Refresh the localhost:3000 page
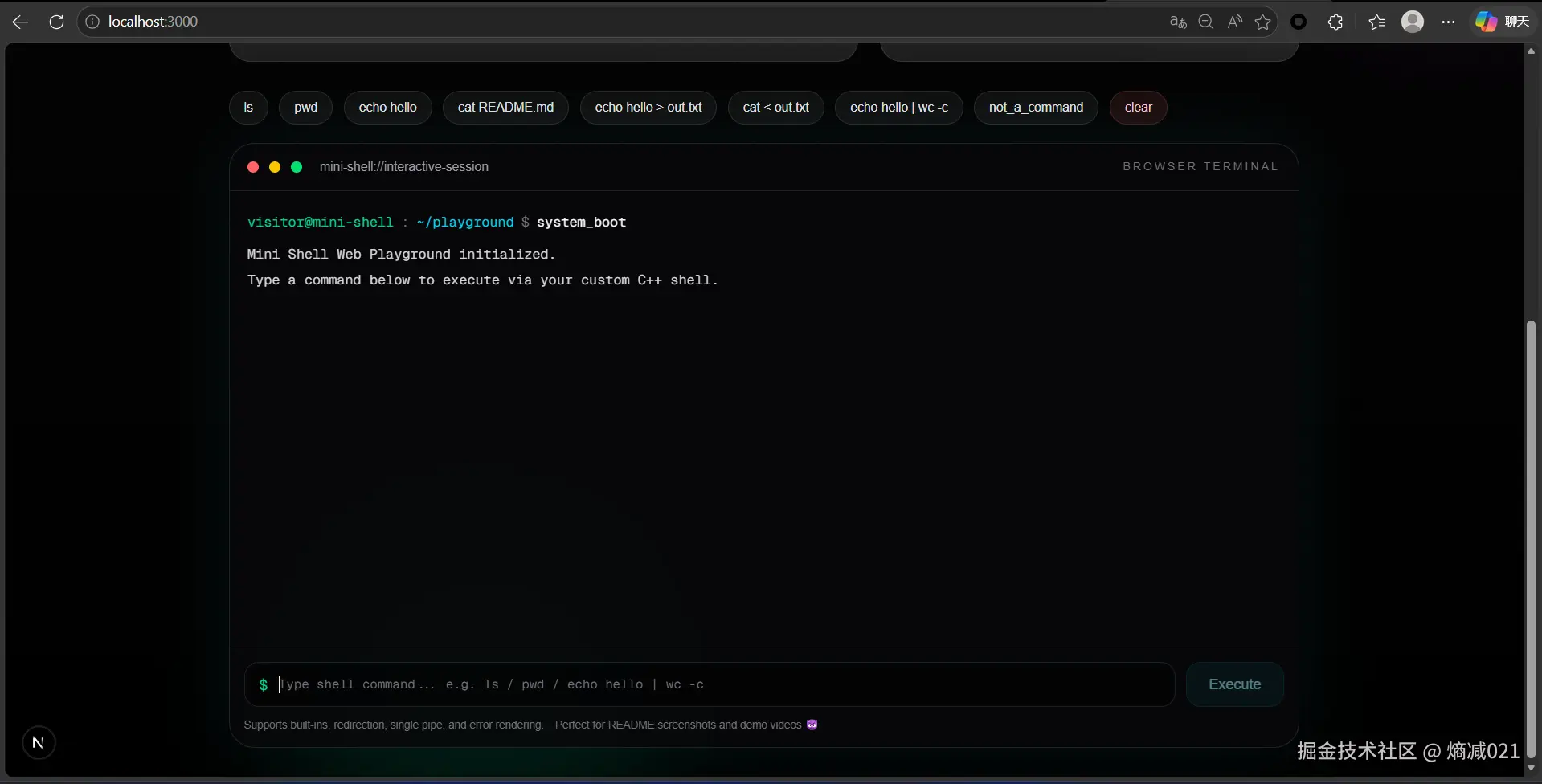This screenshot has height=784, width=1542. pos(55,22)
